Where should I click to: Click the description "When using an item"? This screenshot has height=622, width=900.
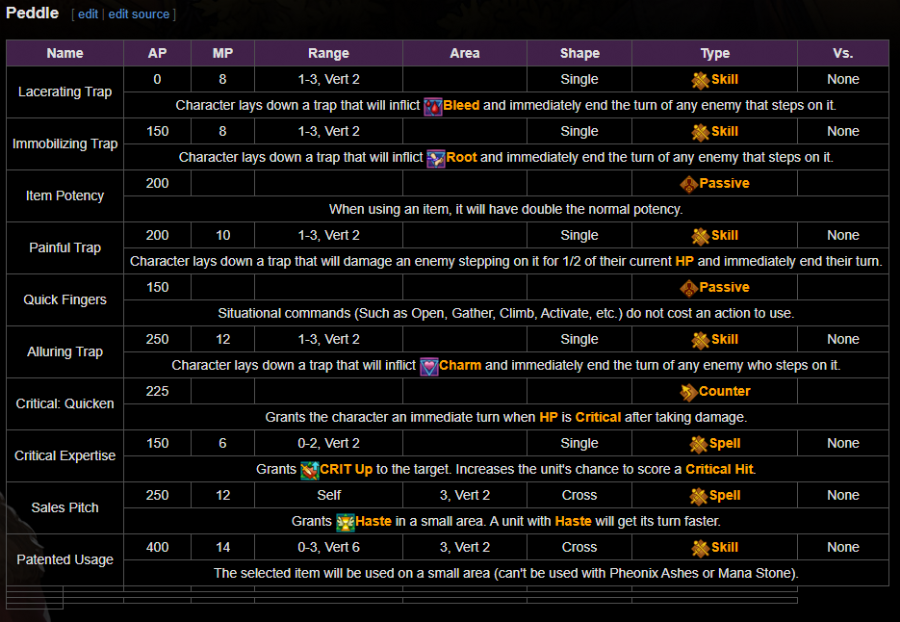pos(506,209)
